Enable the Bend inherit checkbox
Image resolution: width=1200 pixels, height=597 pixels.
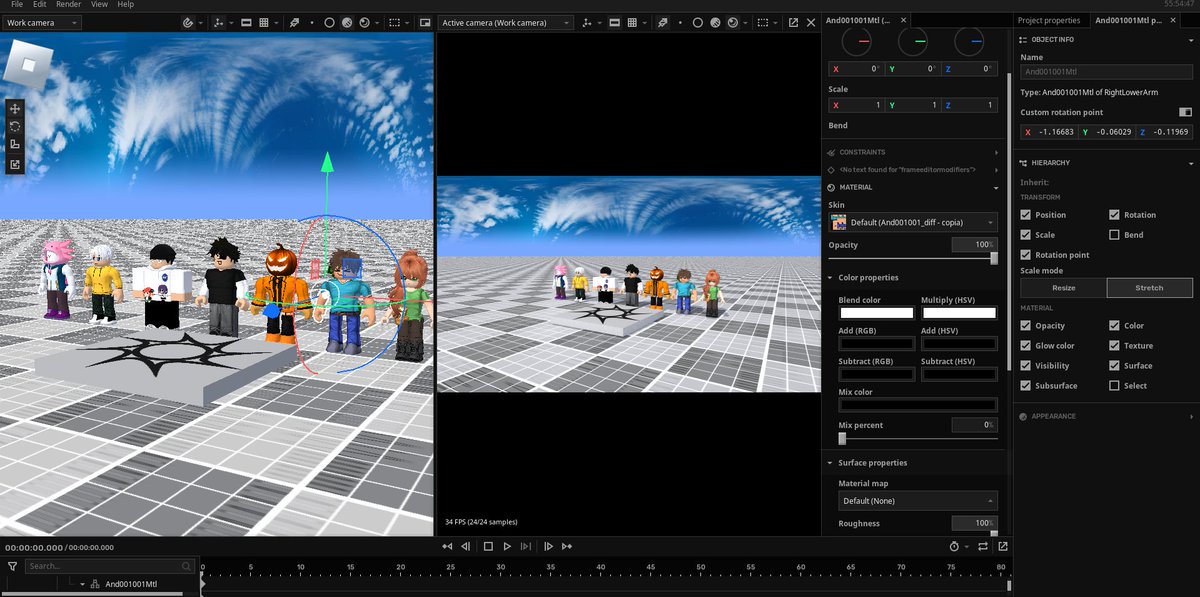[1115, 235]
